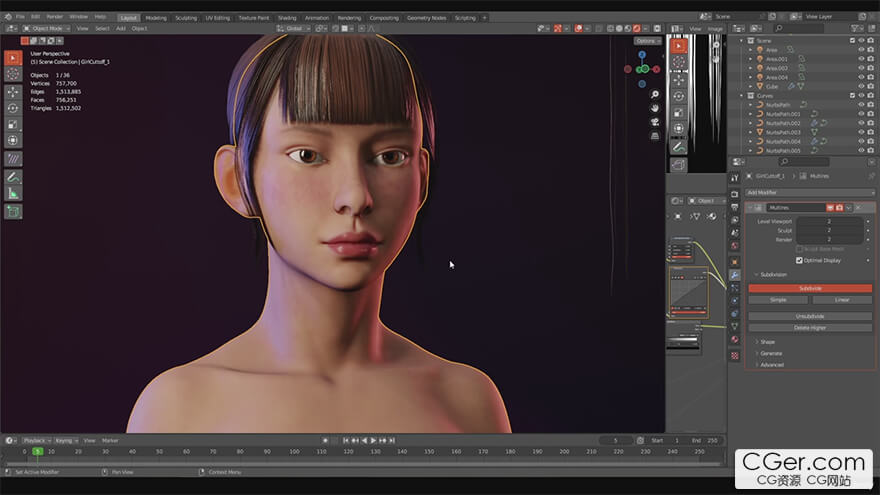Click the Linear subdivision button

(x=842, y=300)
